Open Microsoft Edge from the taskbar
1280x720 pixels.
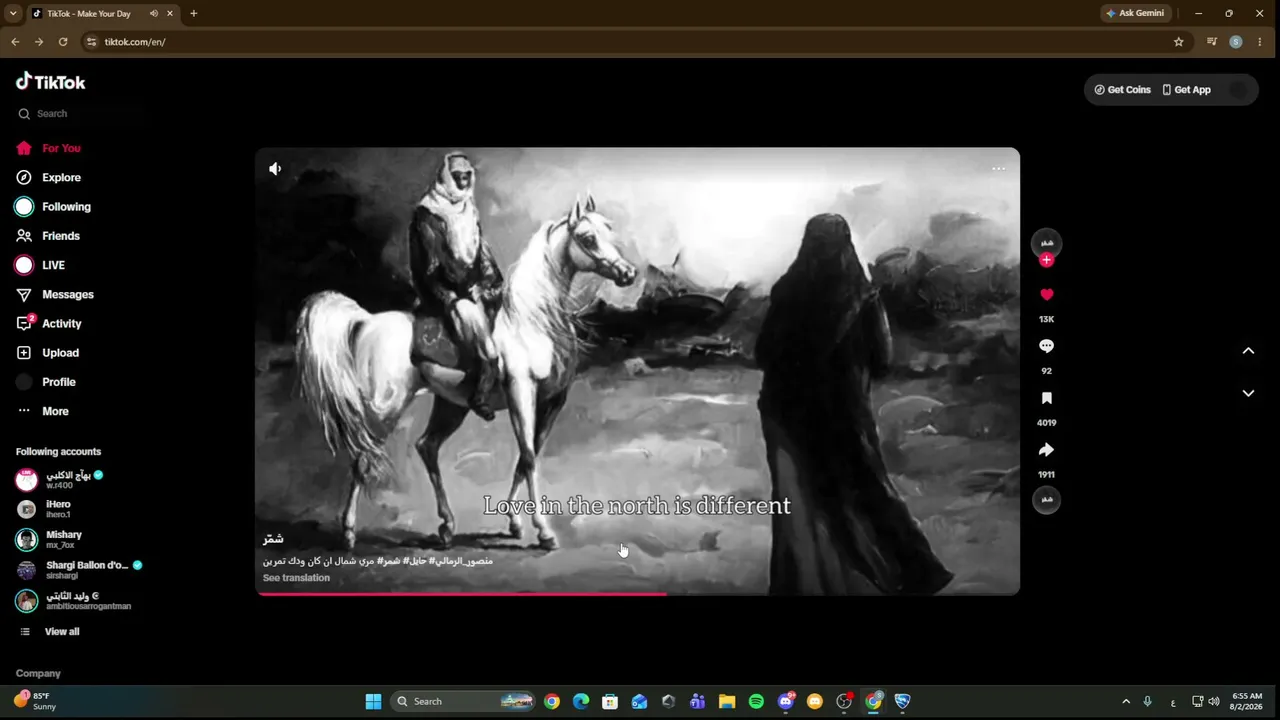(581, 701)
